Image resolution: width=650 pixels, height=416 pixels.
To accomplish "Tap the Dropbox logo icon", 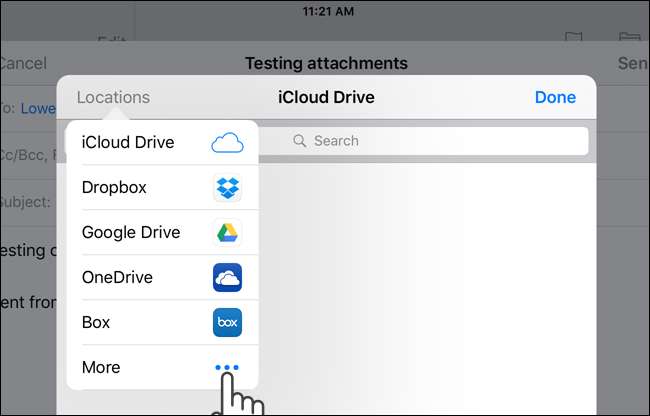I will pos(227,188).
